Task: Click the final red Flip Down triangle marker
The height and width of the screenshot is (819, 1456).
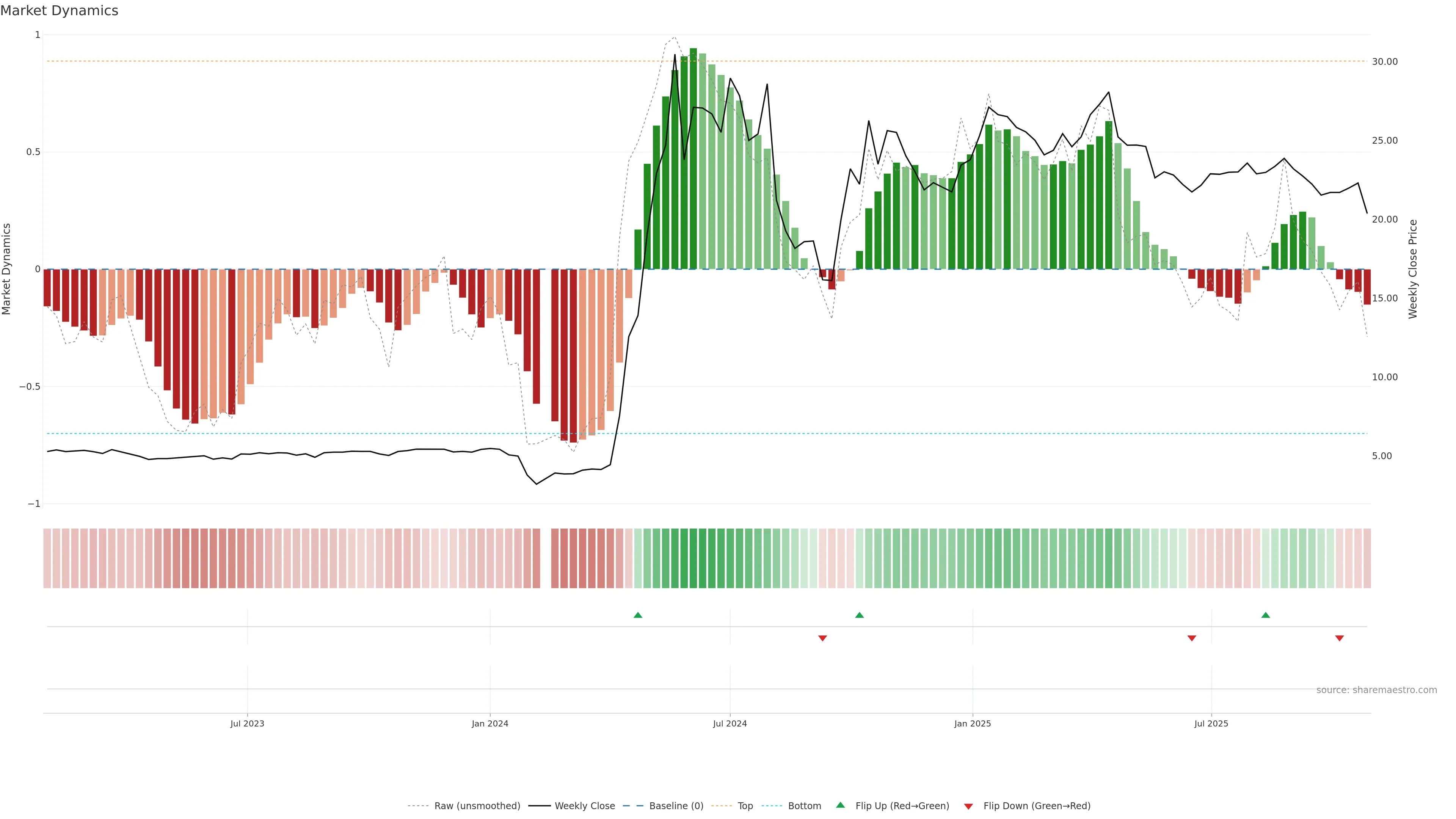Action: 1339,638
